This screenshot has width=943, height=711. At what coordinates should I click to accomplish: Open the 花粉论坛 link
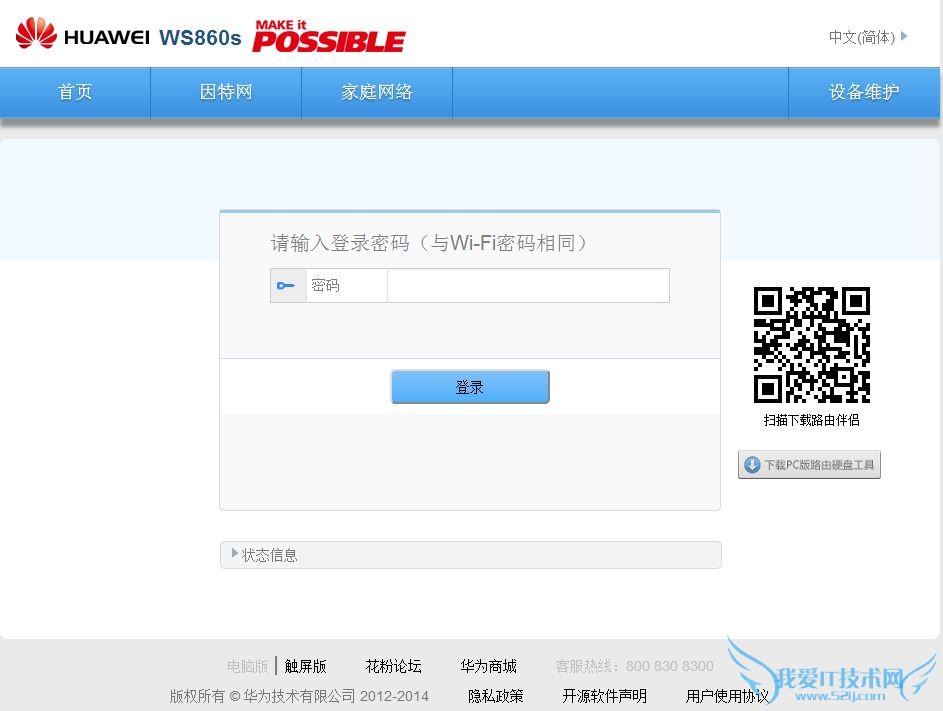click(x=393, y=666)
